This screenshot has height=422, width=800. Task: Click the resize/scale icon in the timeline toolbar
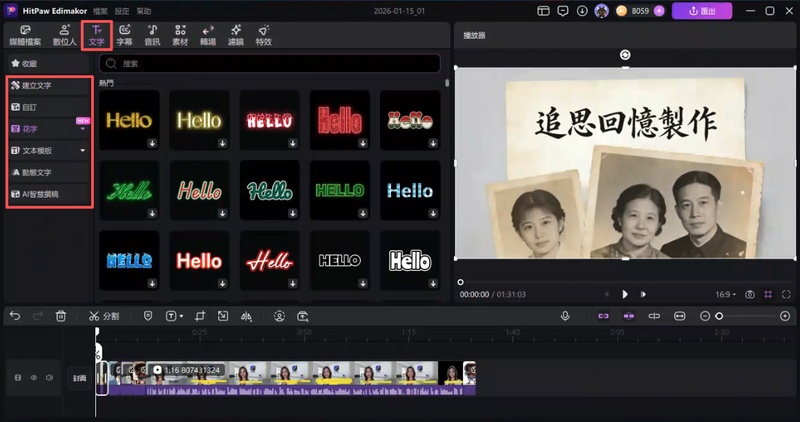tap(223, 316)
